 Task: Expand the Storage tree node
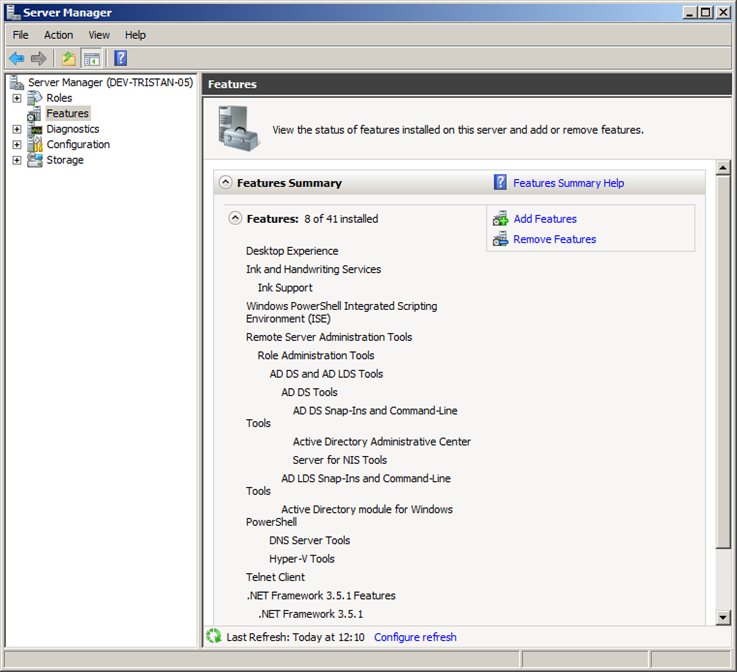pyautogui.click(x=17, y=160)
